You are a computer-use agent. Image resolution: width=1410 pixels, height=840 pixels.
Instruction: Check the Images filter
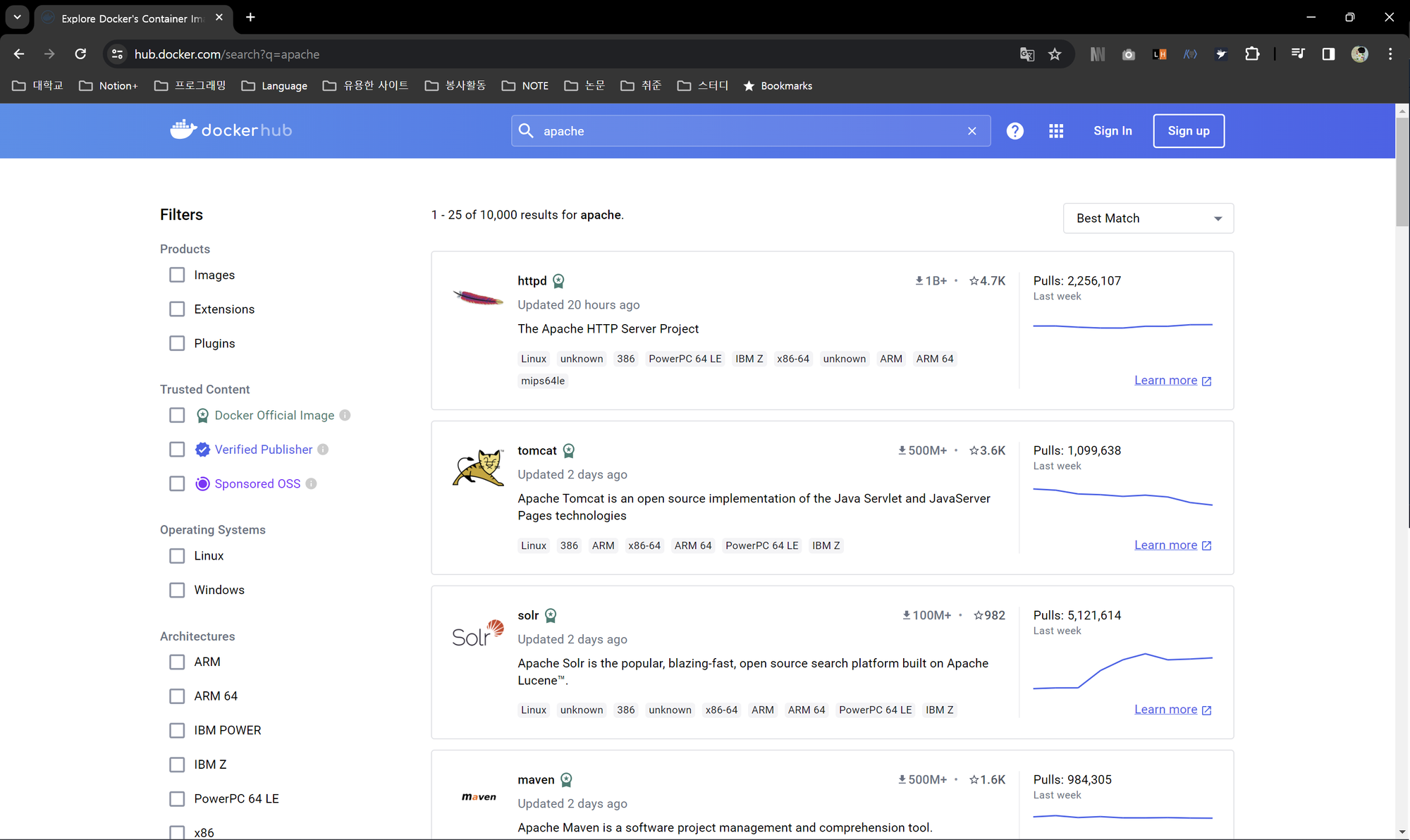click(177, 275)
